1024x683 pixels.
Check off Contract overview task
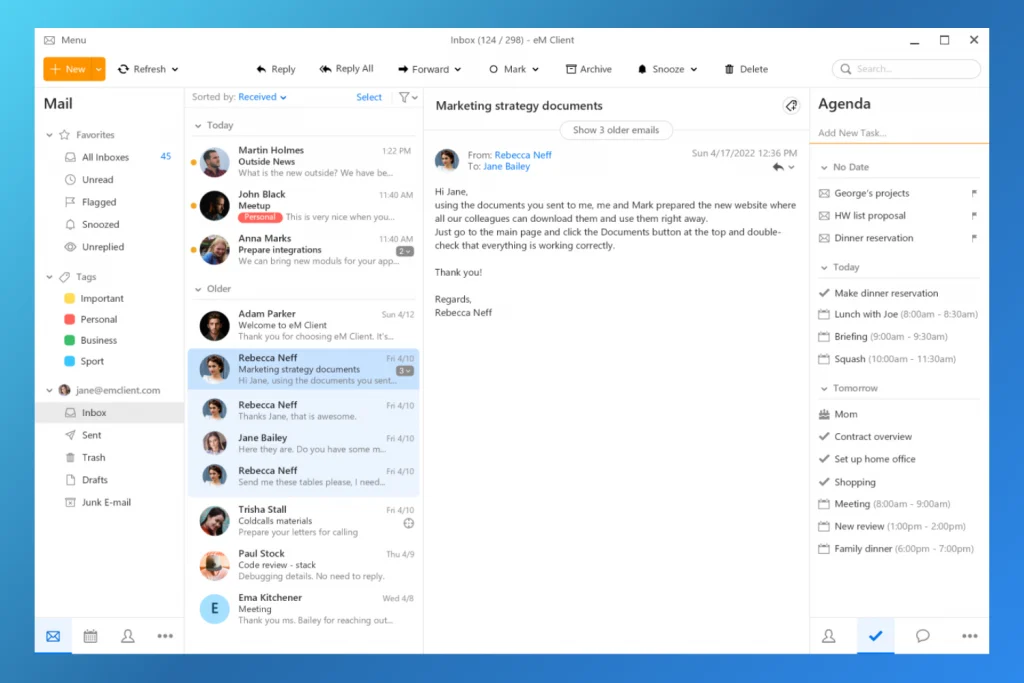click(x=824, y=436)
